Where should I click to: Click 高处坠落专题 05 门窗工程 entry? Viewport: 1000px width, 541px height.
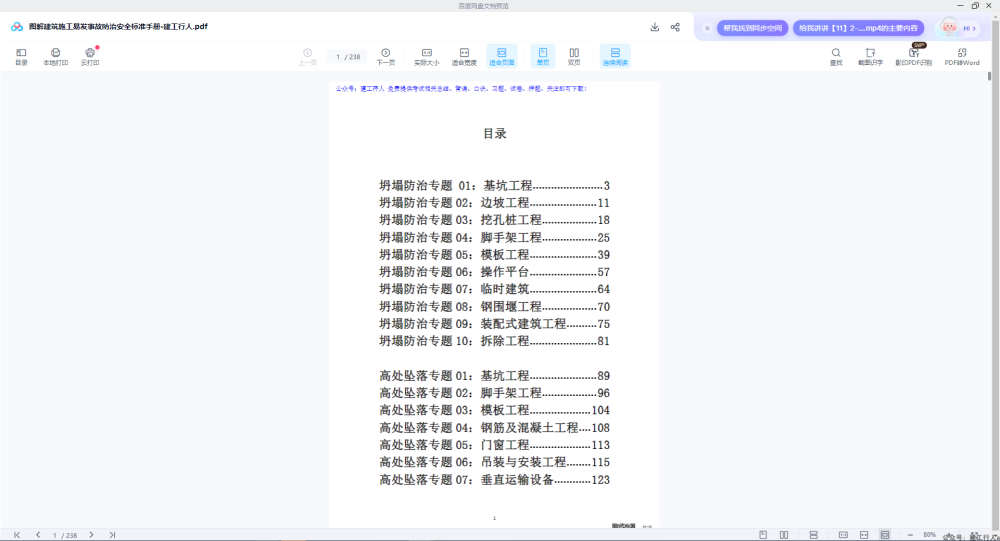(494, 445)
